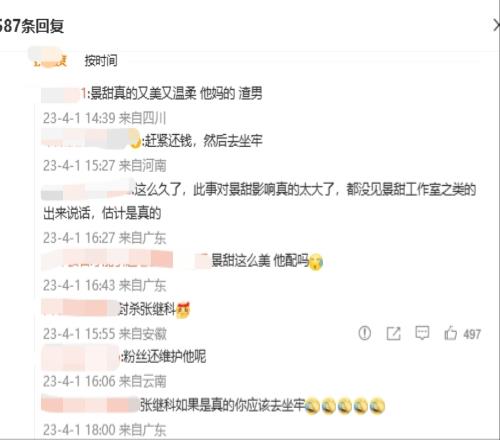Click the emoji after 封杀张继科

183,310
